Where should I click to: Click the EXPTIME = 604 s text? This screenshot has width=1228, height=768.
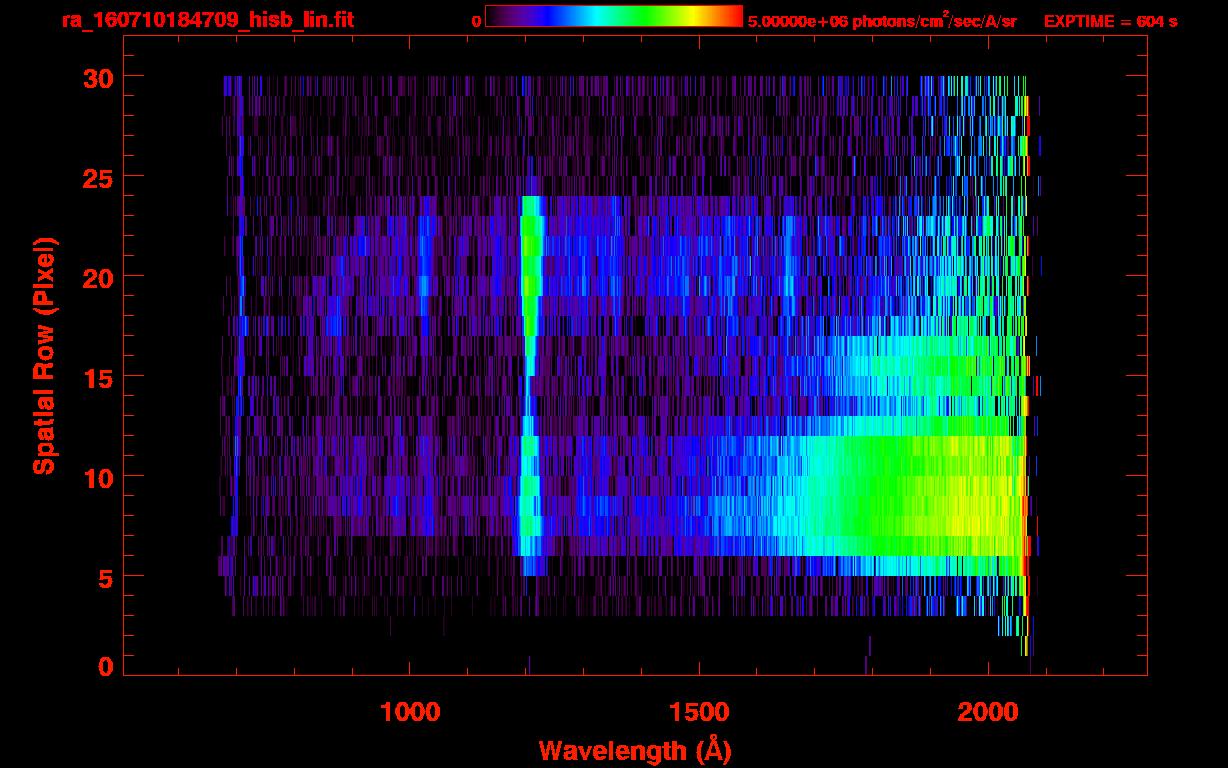[x=1110, y=21]
